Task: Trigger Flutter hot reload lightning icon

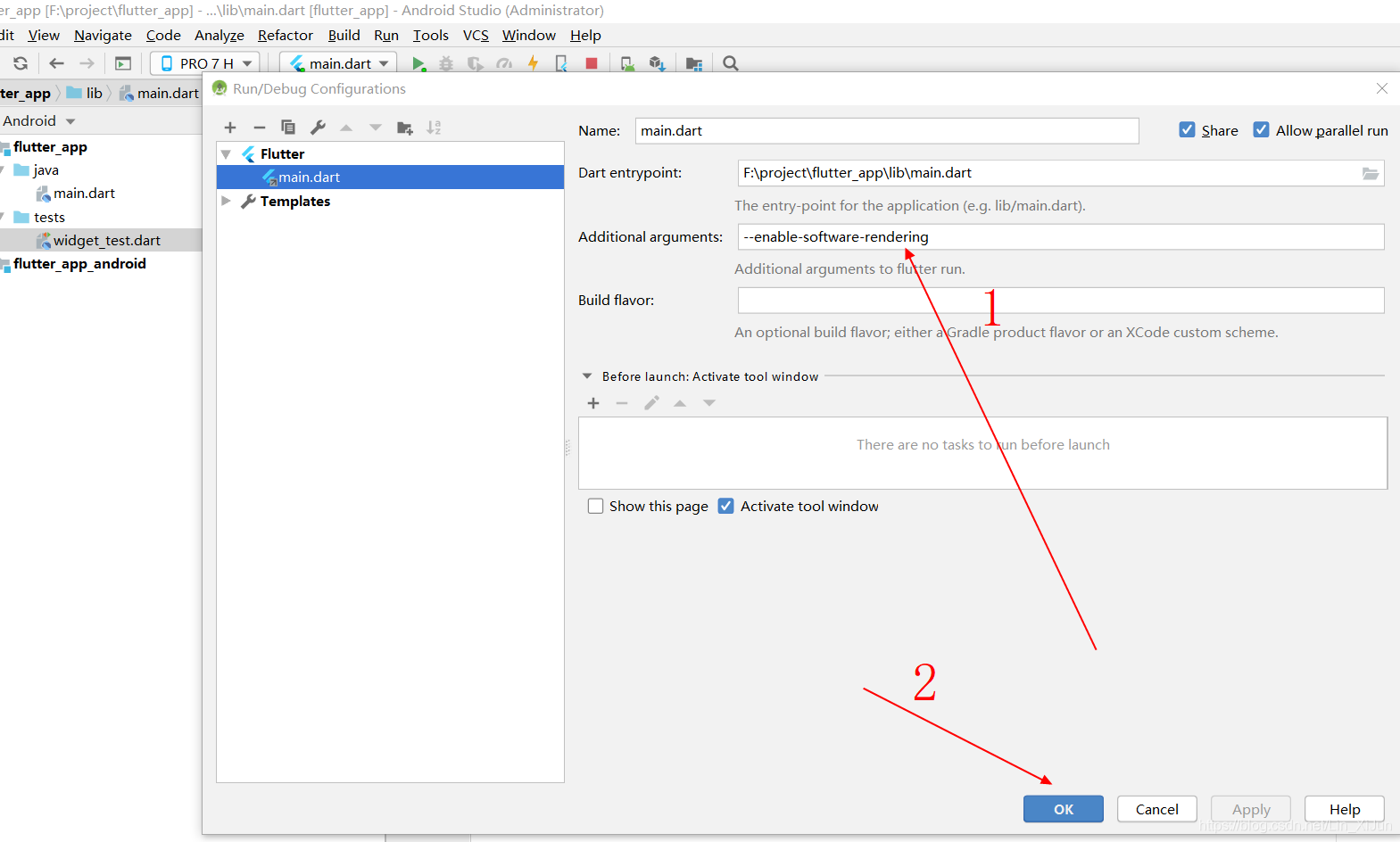Action: [534, 63]
